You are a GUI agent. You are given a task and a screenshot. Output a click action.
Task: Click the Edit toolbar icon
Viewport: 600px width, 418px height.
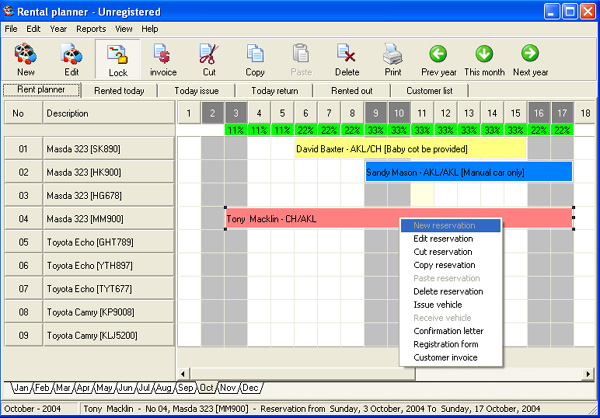click(71, 59)
